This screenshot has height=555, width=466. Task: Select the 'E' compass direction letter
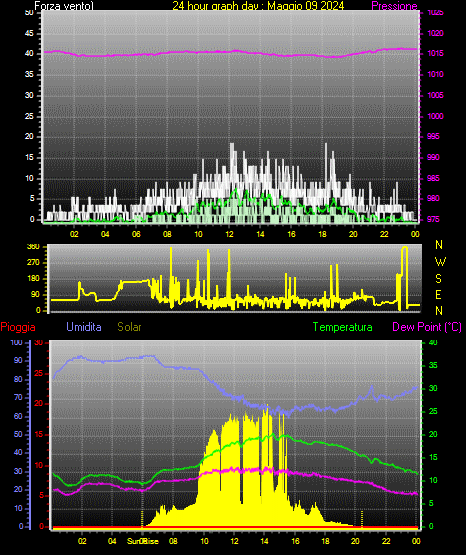438,294
